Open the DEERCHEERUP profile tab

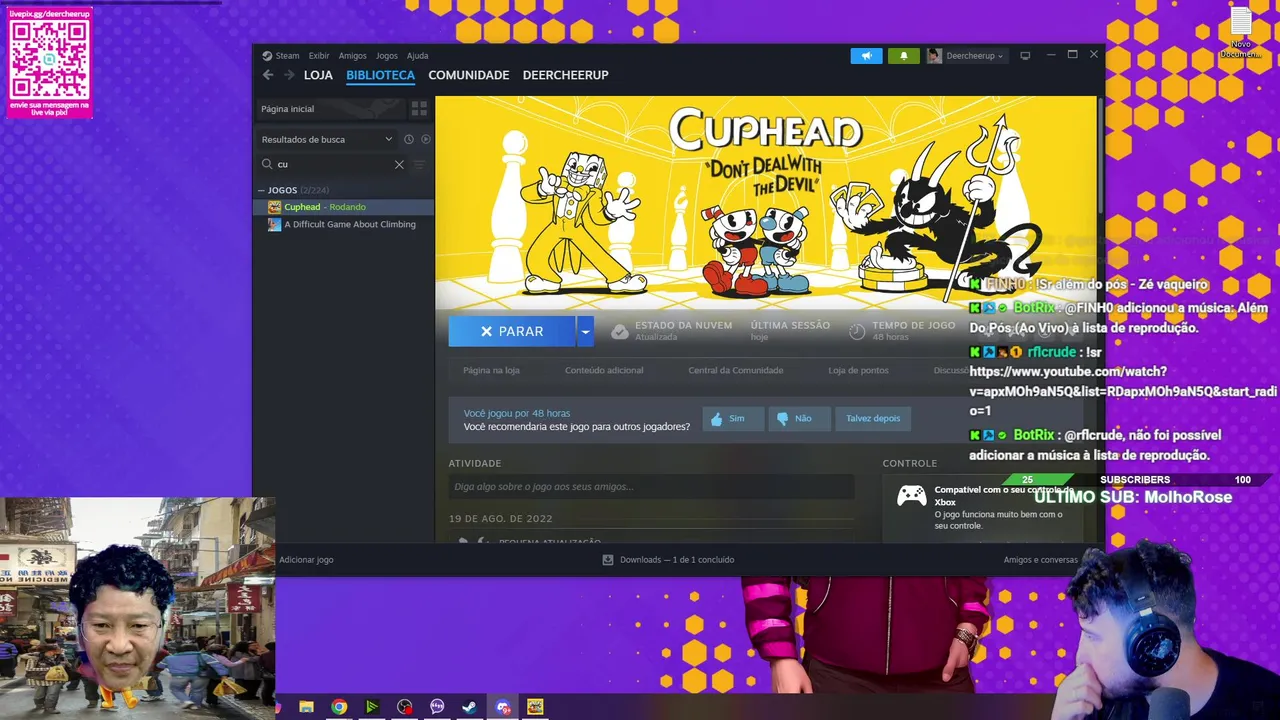(x=565, y=75)
